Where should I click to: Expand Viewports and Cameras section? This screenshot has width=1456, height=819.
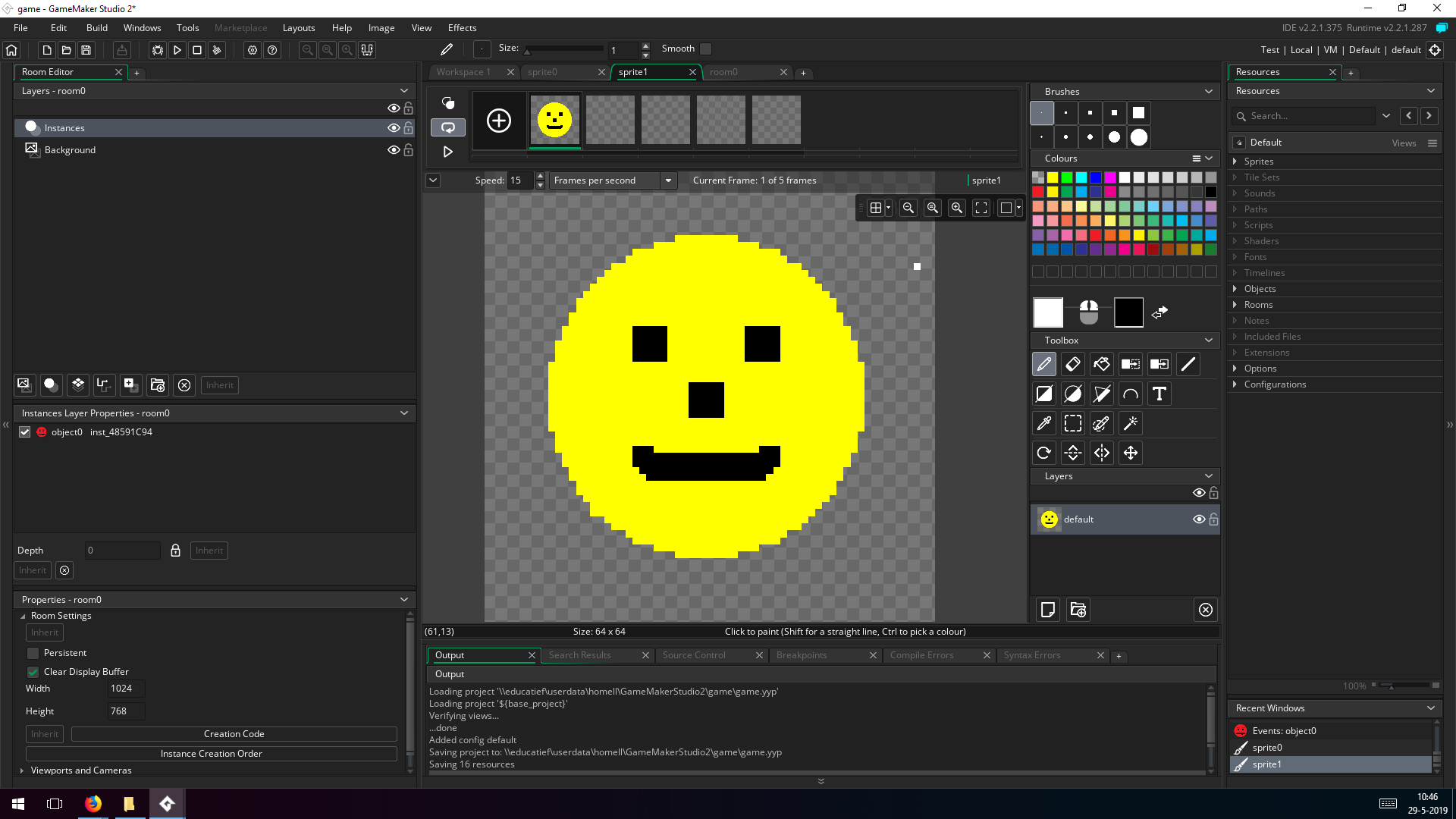[22, 770]
